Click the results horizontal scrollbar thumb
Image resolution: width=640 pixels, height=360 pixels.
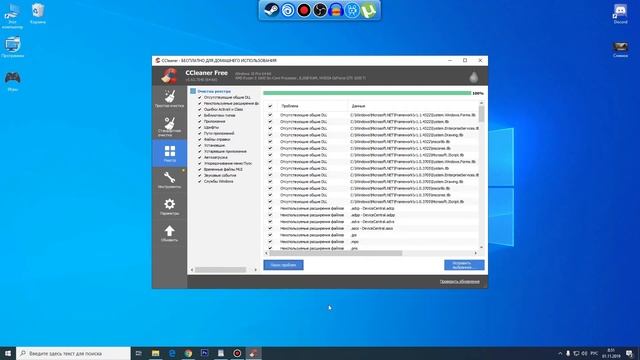coord(336,253)
